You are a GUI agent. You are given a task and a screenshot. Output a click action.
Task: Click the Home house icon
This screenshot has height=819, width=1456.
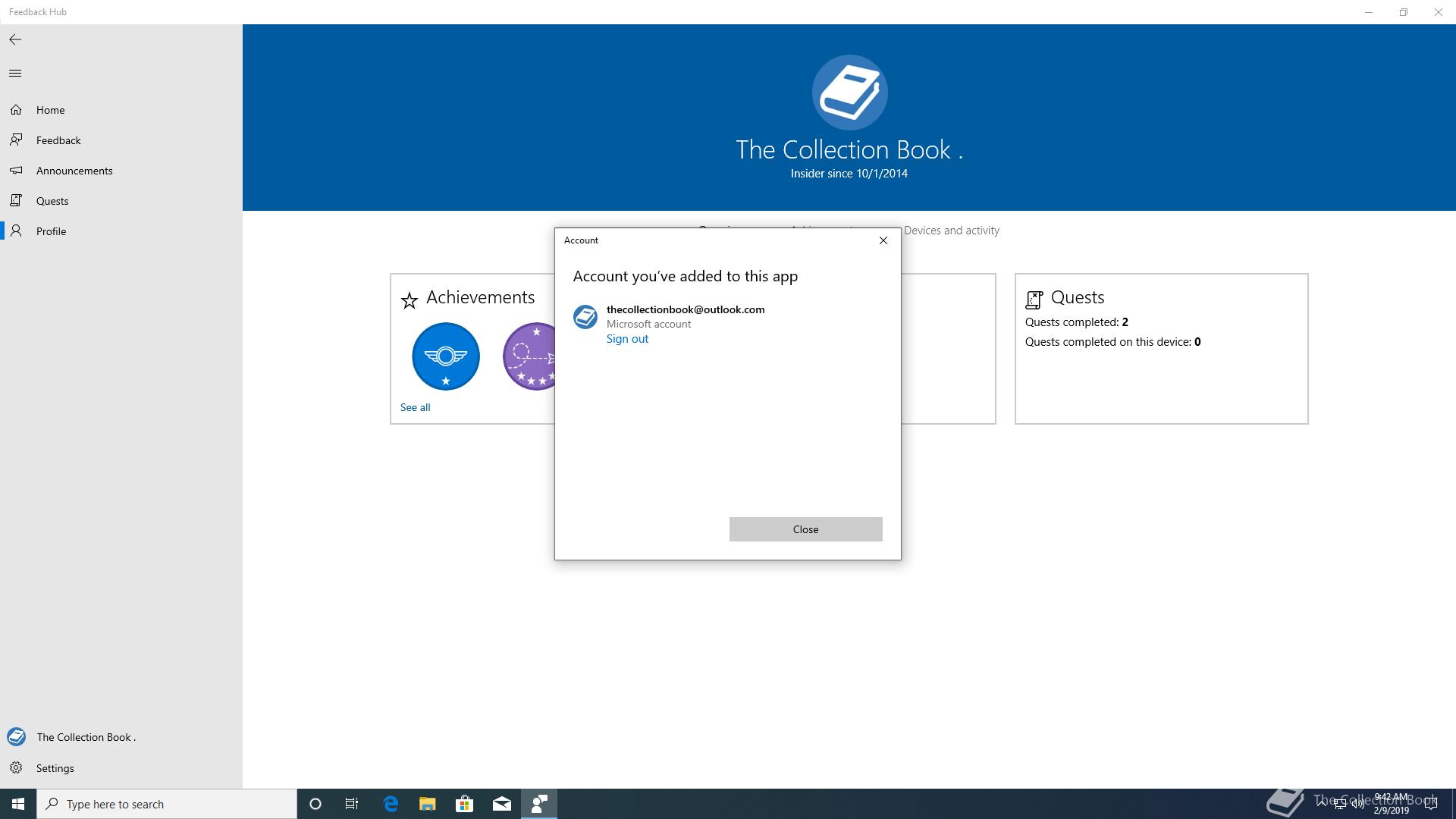tap(16, 110)
